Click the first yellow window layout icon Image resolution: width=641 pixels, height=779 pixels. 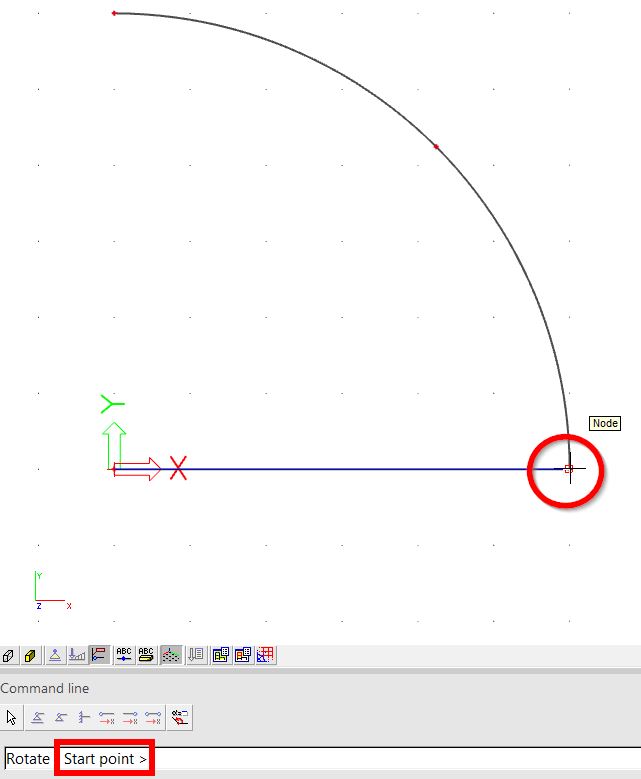coord(220,656)
